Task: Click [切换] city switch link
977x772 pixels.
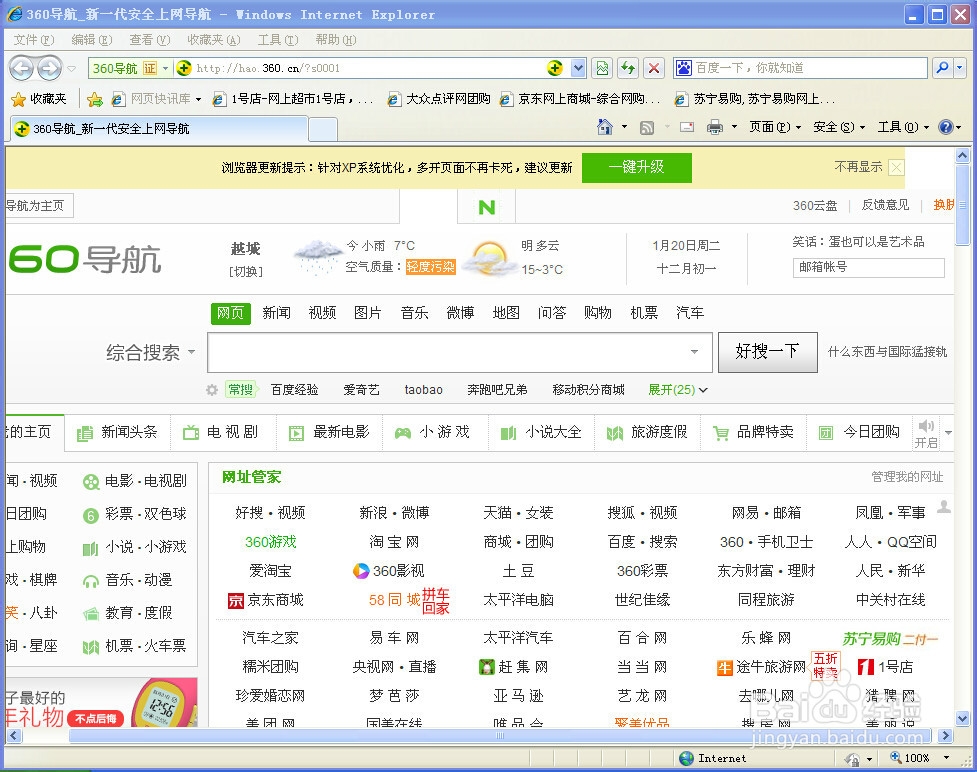Action: (x=245, y=272)
